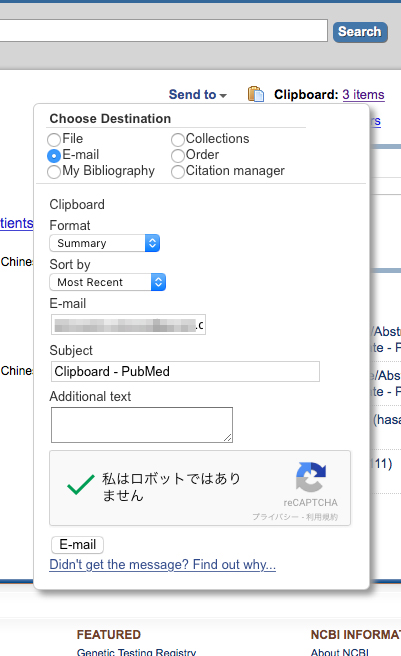
Task: Click the green reCAPTCHA checkmark
Action: pyautogui.click(x=80, y=484)
